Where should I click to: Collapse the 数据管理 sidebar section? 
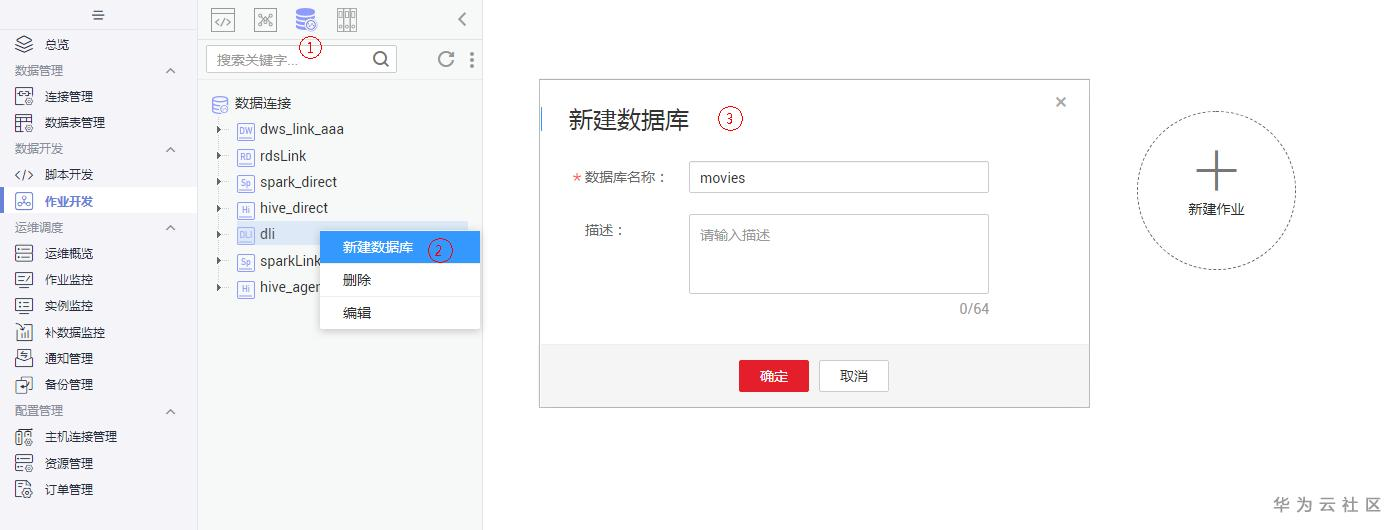[170, 71]
